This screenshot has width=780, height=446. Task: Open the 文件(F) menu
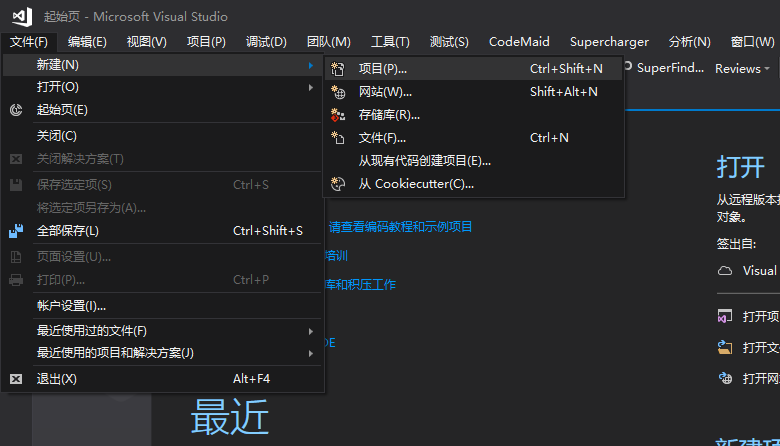(x=29, y=42)
